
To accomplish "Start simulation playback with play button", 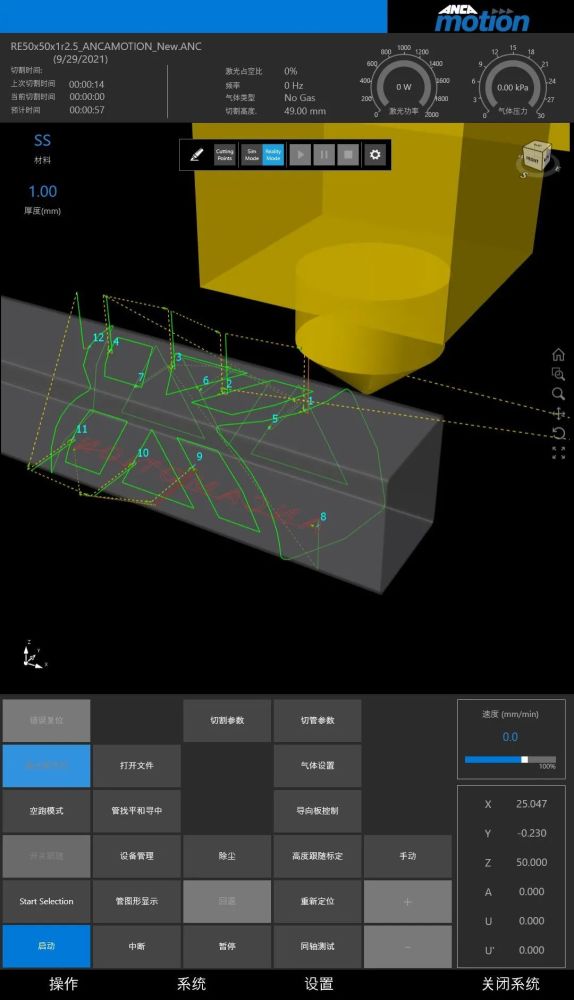I will pos(300,155).
